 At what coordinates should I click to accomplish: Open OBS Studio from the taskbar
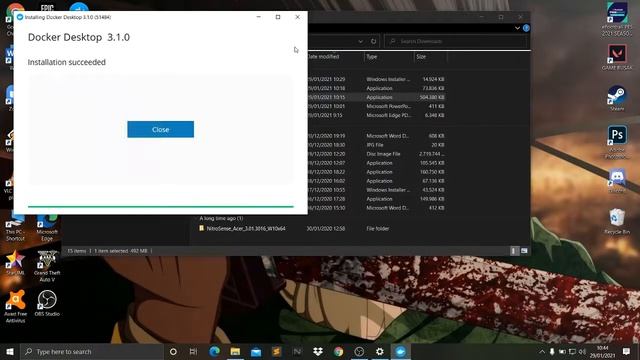(x=359, y=351)
